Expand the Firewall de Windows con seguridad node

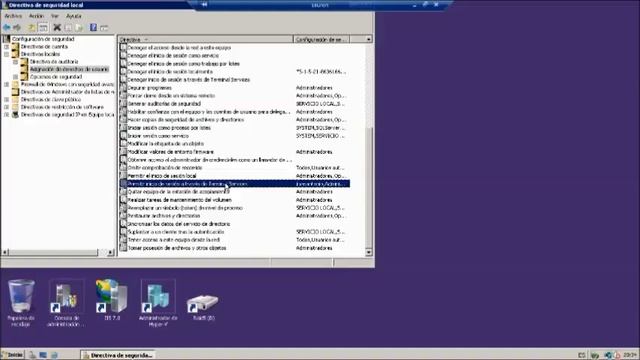click(7, 84)
